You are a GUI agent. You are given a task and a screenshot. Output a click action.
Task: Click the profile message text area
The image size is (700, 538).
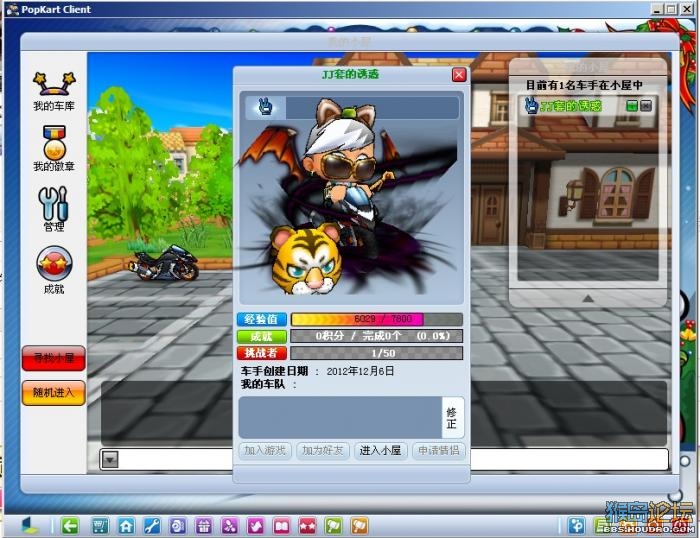tap(340, 417)
